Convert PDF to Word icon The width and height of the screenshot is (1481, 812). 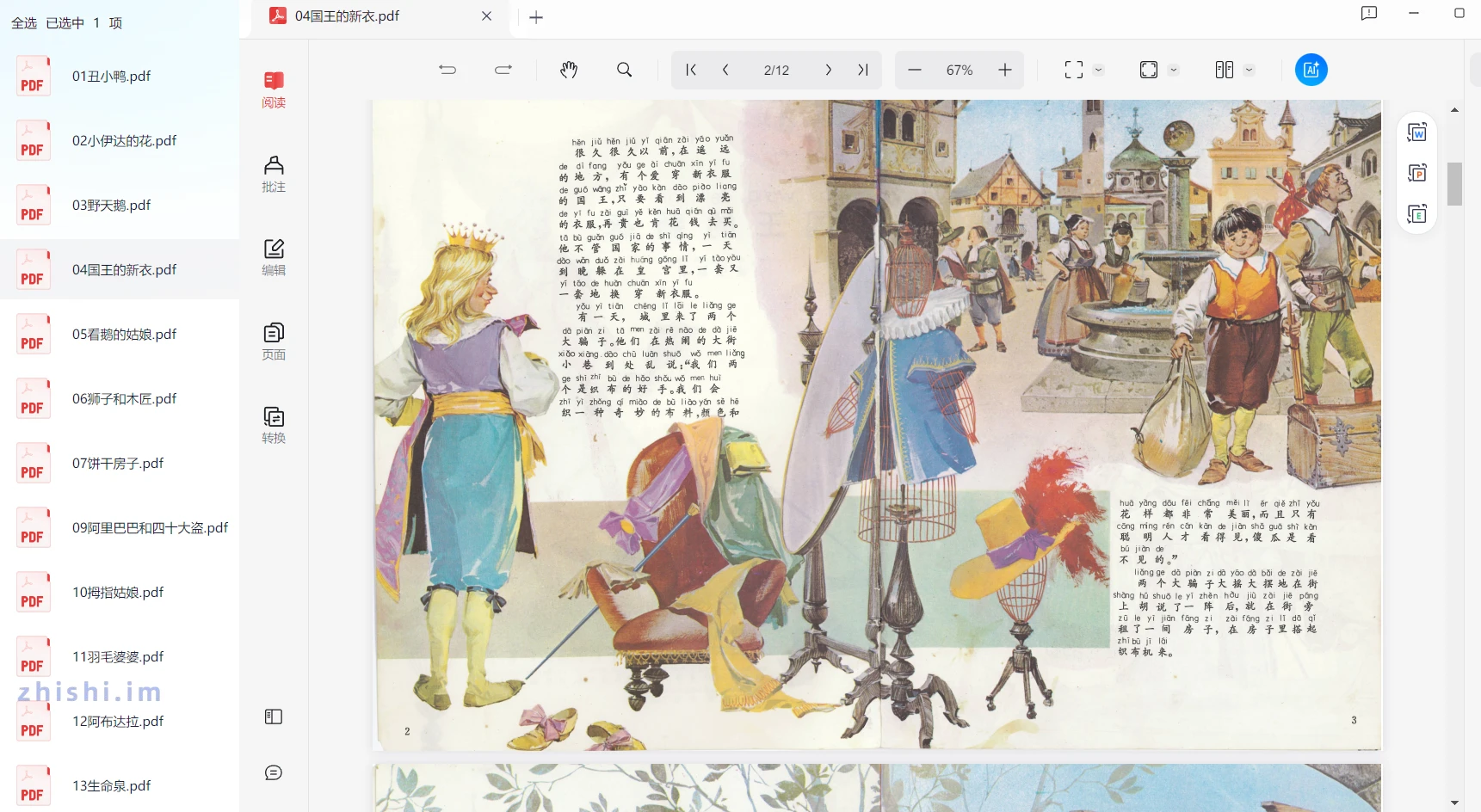[x=1416, y=132]
